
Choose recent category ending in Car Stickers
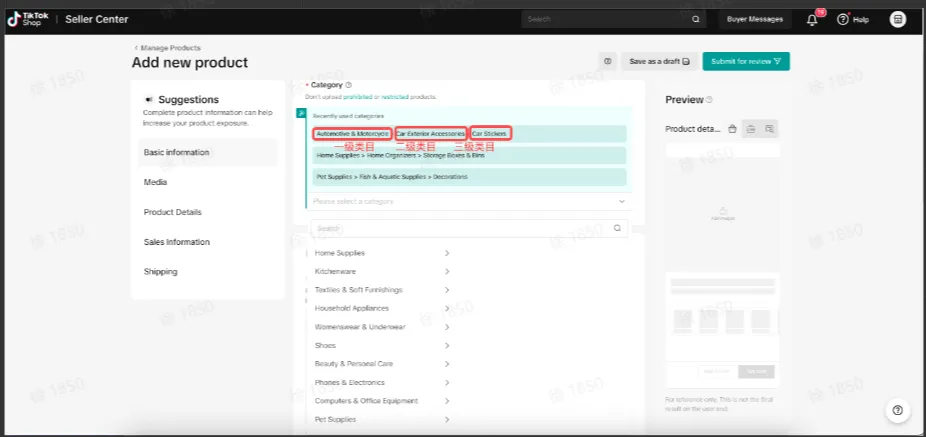pyautogui.click(x=469, y=134)
